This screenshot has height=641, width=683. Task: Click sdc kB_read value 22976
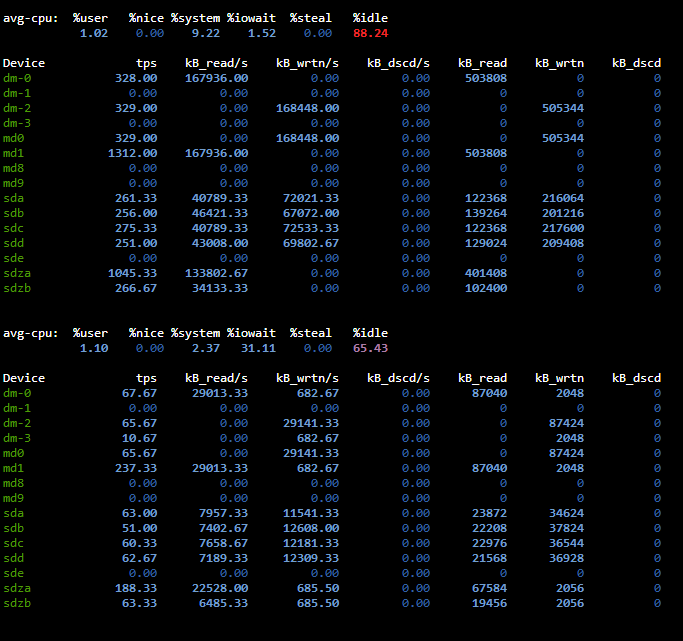pyautogui.click(x=490, y=543)
